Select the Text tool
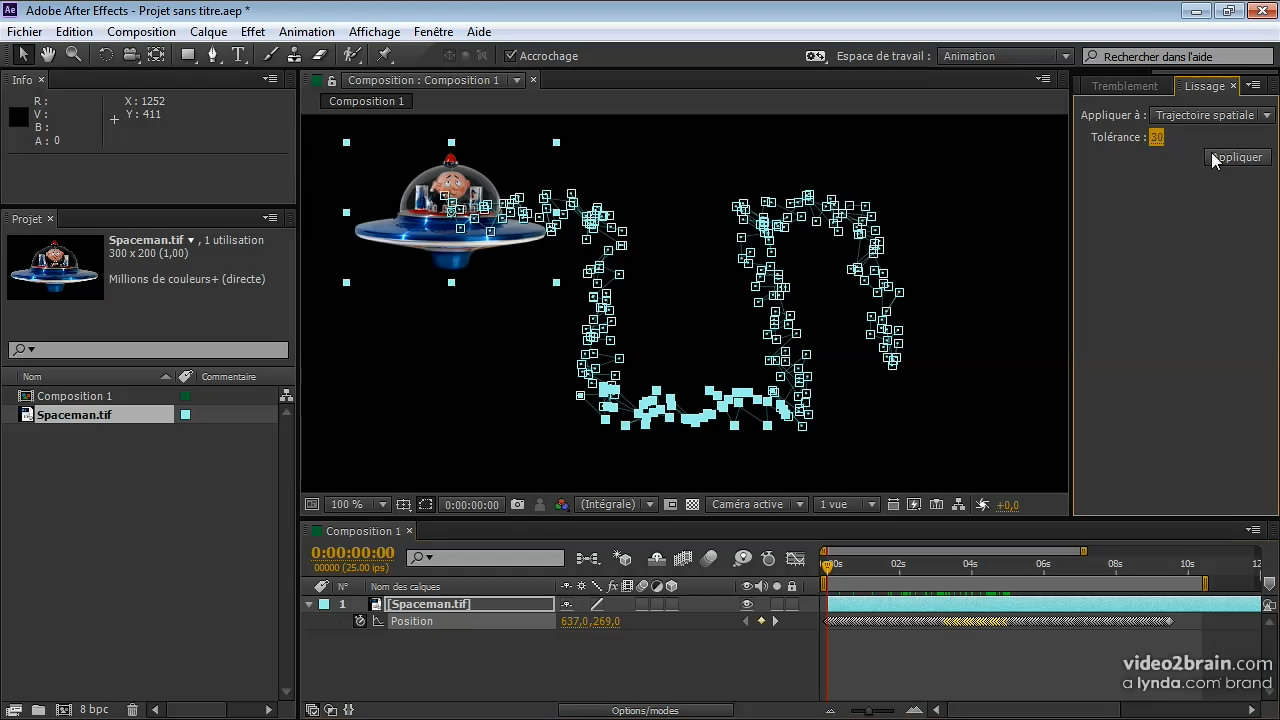The width and height of the screenshot is (1280, 720). (x=238, y=55)
